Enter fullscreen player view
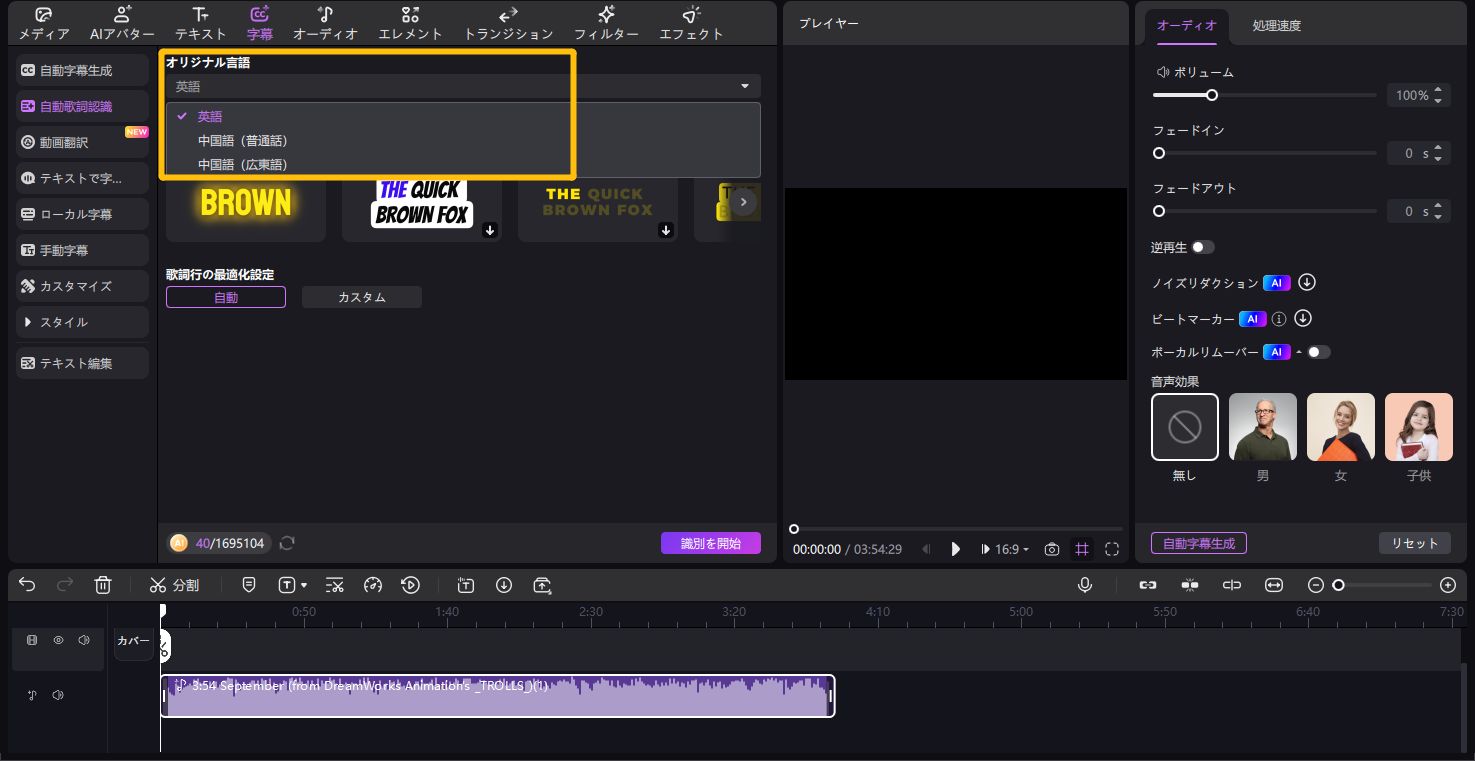 click(x=1112, y=549)
